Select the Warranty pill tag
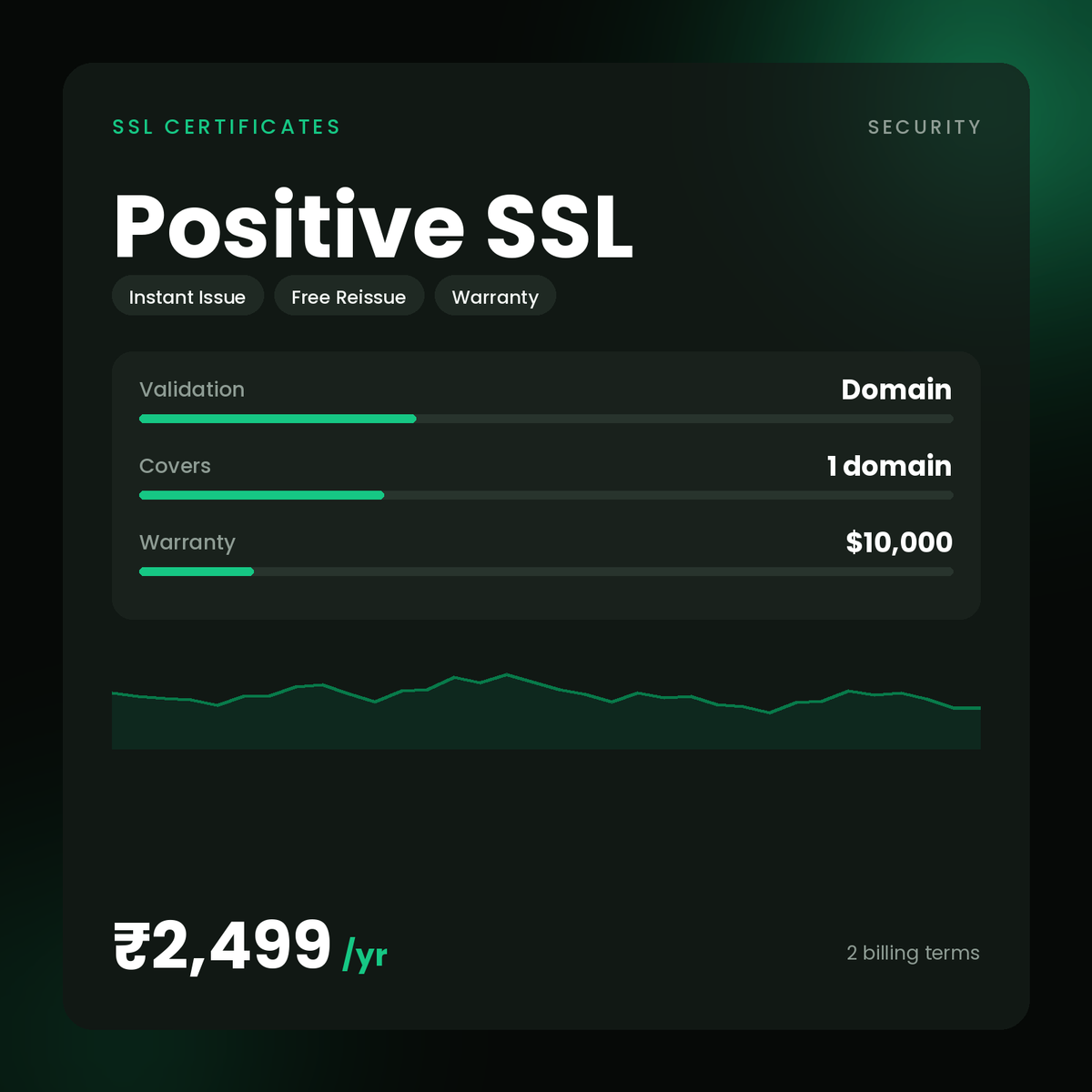This screenshot has height=1092, width=1092. click(495, 296)
